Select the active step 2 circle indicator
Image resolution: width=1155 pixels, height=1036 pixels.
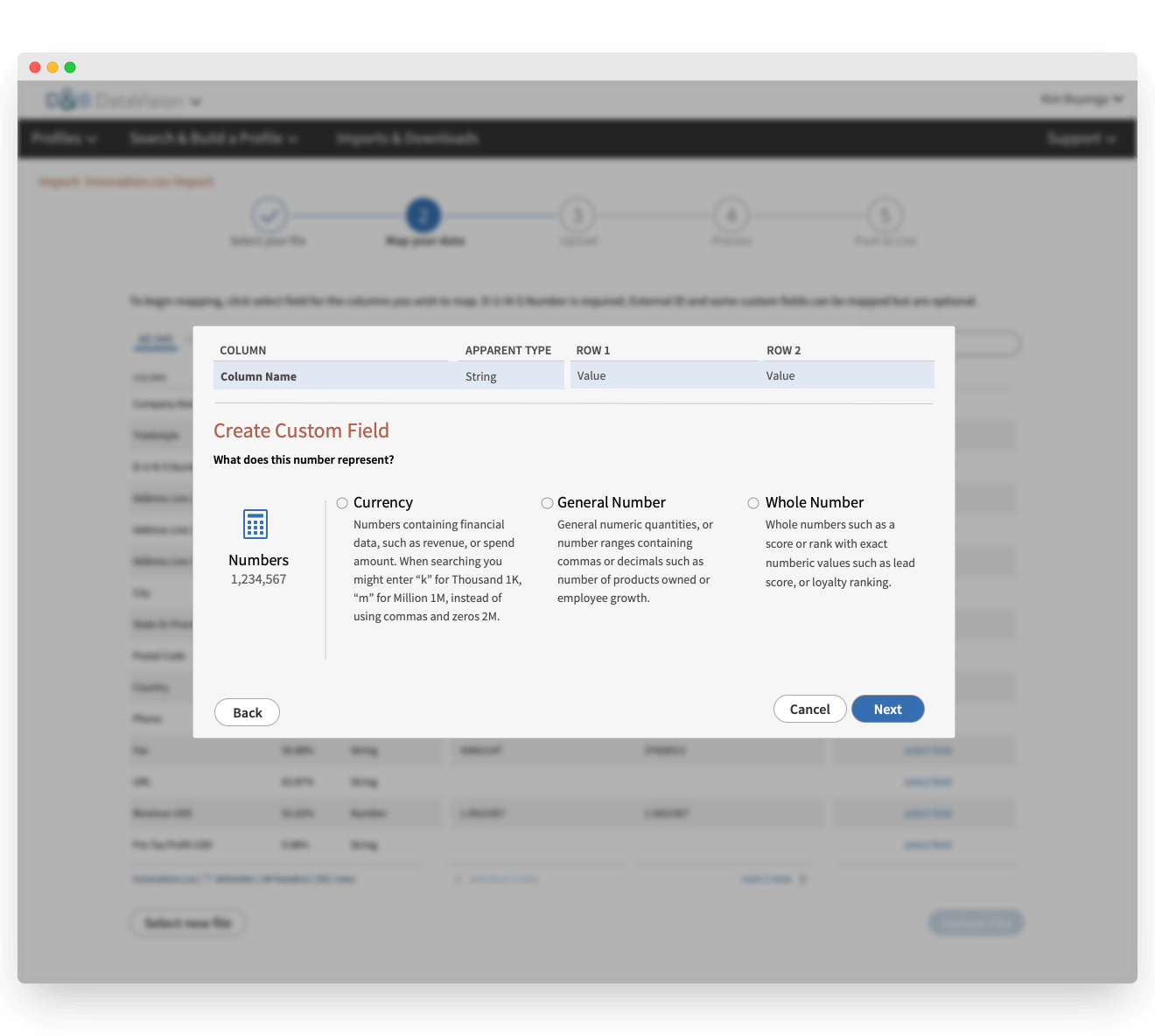423,217
